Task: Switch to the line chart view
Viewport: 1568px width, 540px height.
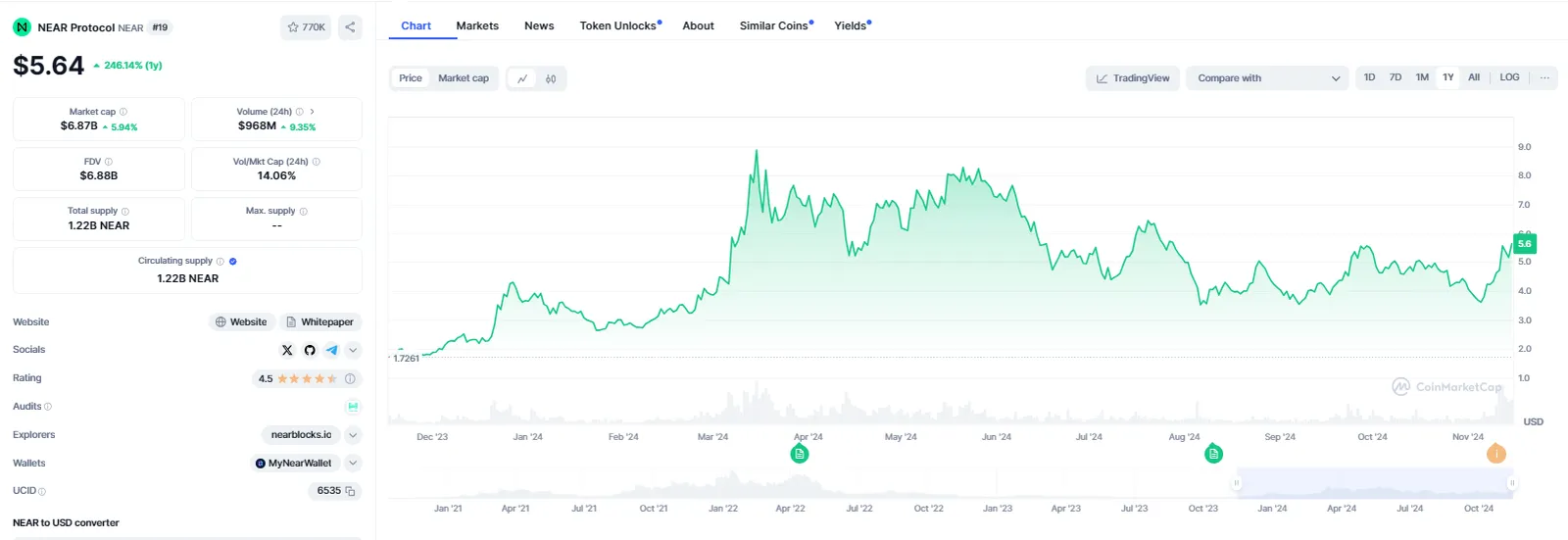Action: [x=522, y=78]
